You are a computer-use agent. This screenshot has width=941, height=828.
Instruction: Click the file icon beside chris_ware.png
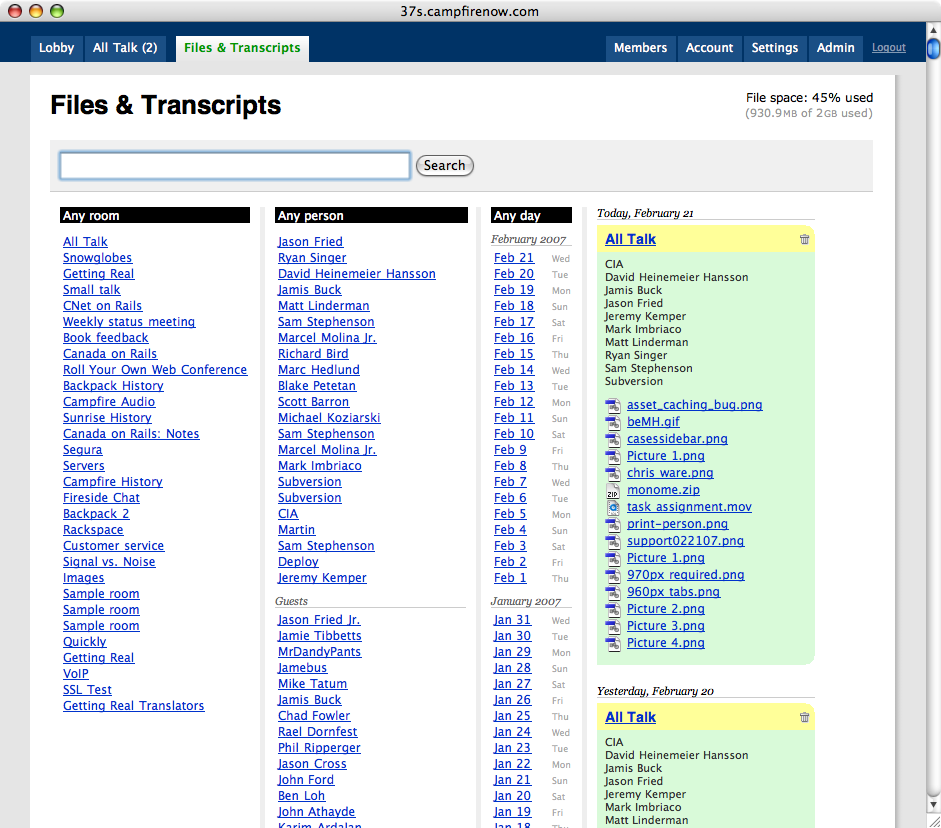coord(613,473)
